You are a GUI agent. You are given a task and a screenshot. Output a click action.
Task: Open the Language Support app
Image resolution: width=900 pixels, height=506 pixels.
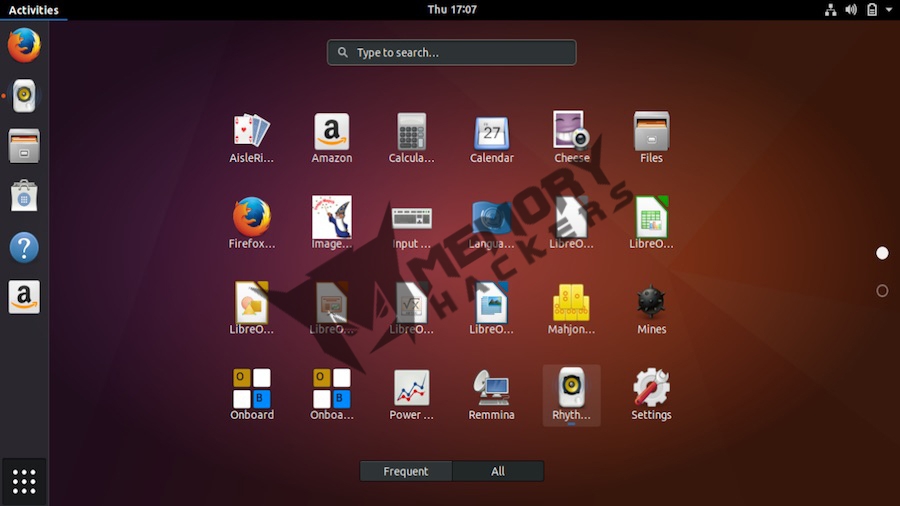pos(491,223)
